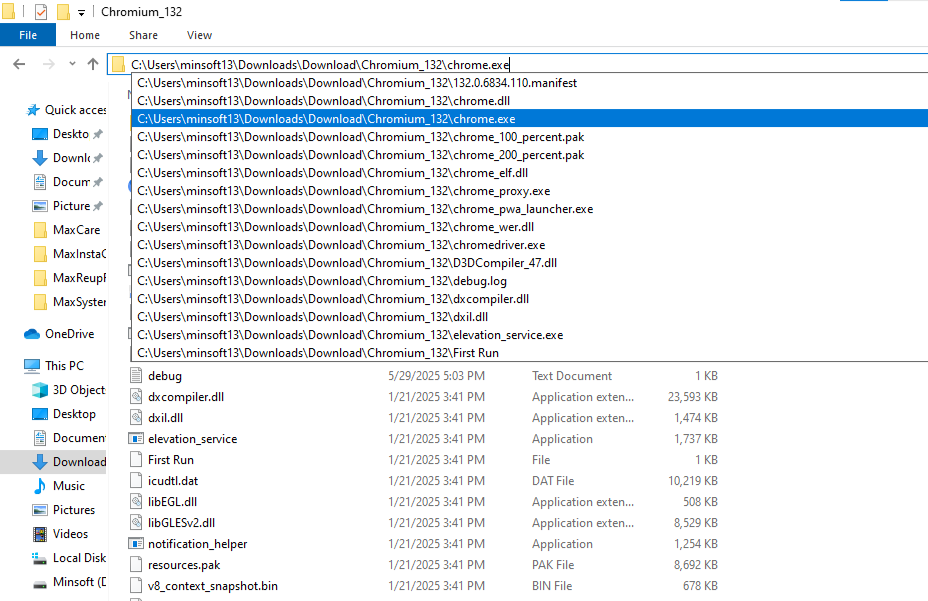
Task: Pick the debug.log path suggestion
Action: click(x=530, y=281)
